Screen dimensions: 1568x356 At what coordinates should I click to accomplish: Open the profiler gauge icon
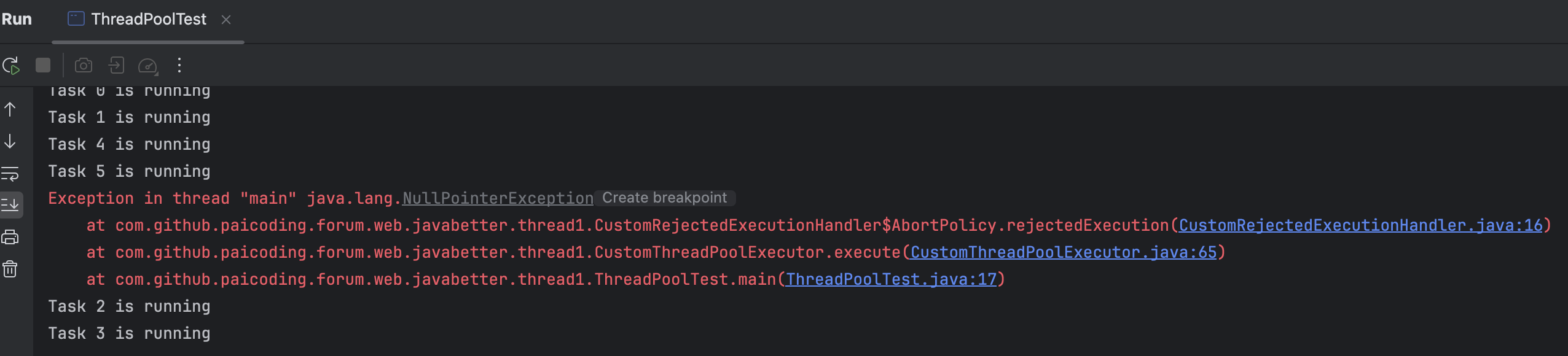[x=148, y=66]
